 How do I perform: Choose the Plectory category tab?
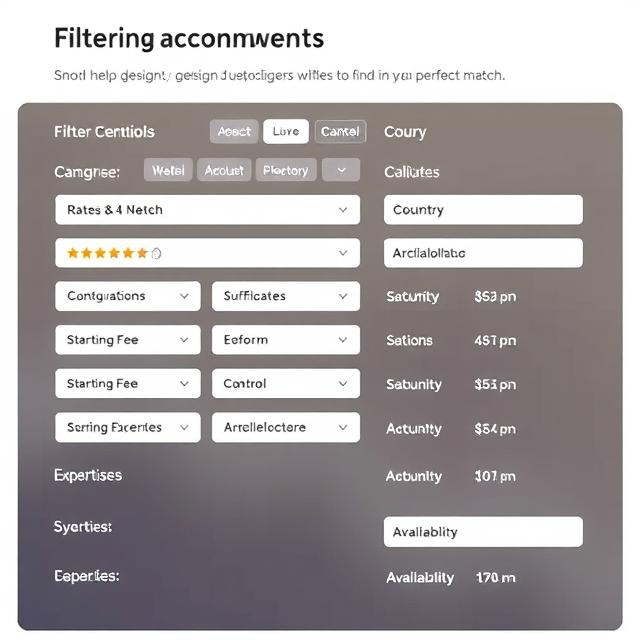tap(286, 170)
